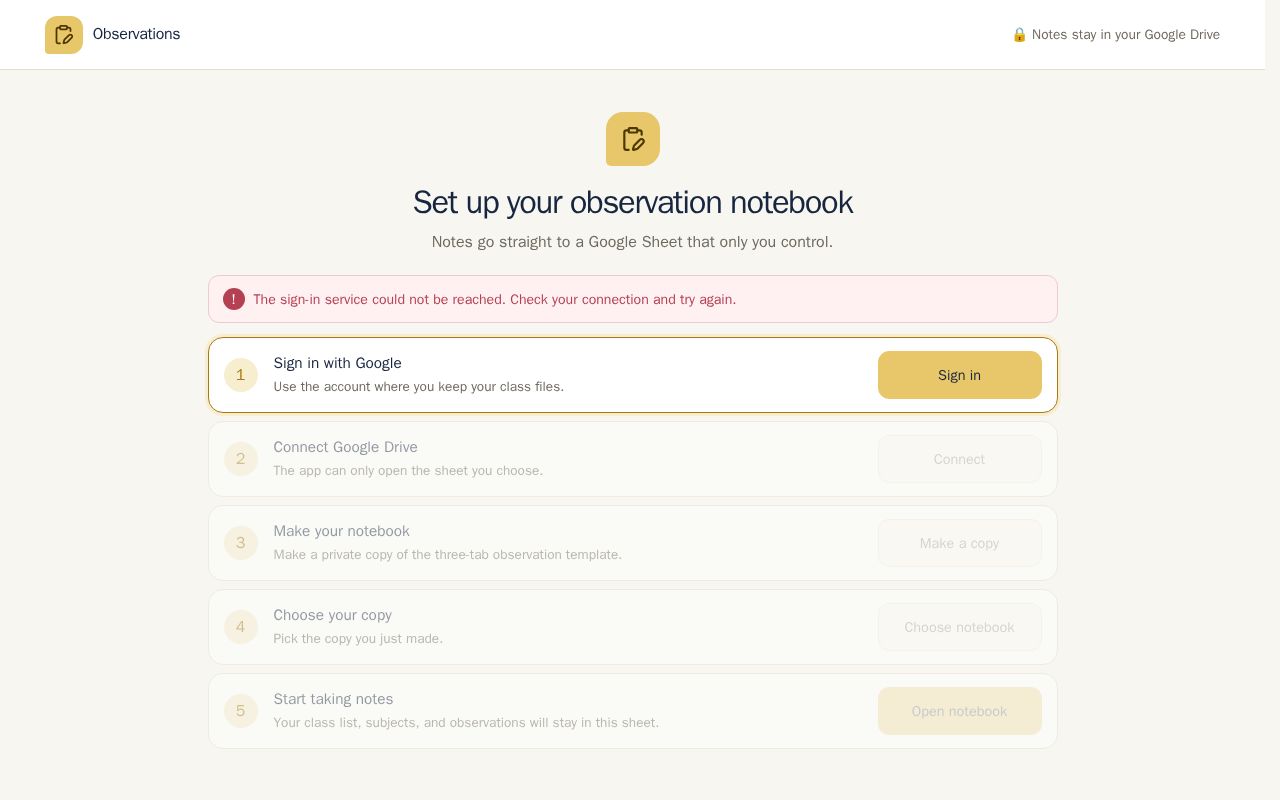Click the Choose notebook button
1280x800 pixels.
click(x=960, y=627)
